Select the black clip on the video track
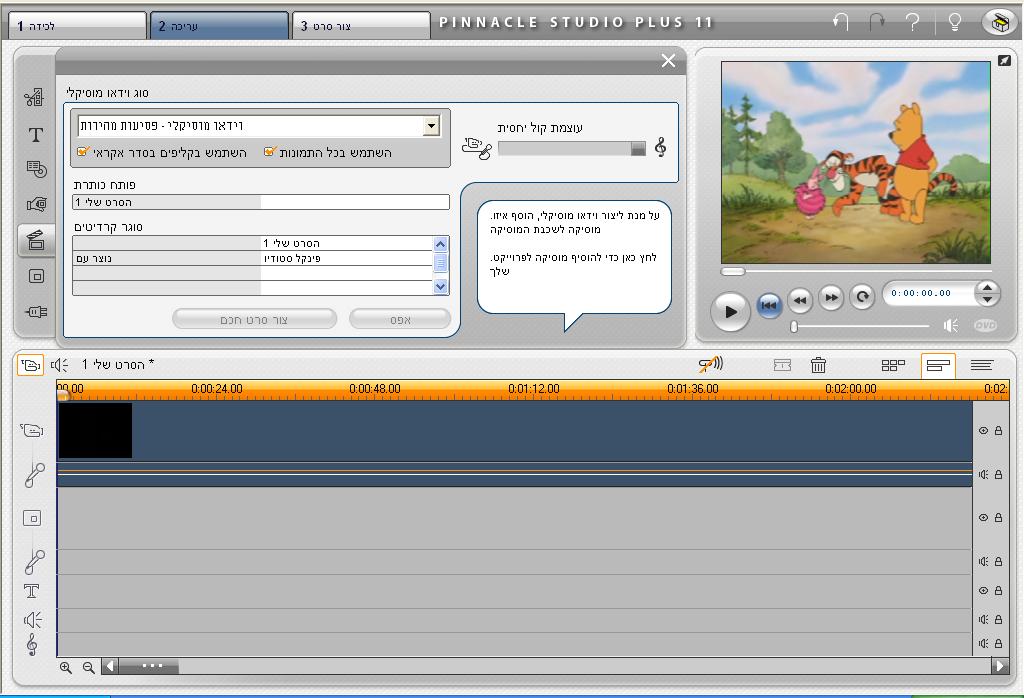This screenshot has height=698, width=1024. coord(95,430)
